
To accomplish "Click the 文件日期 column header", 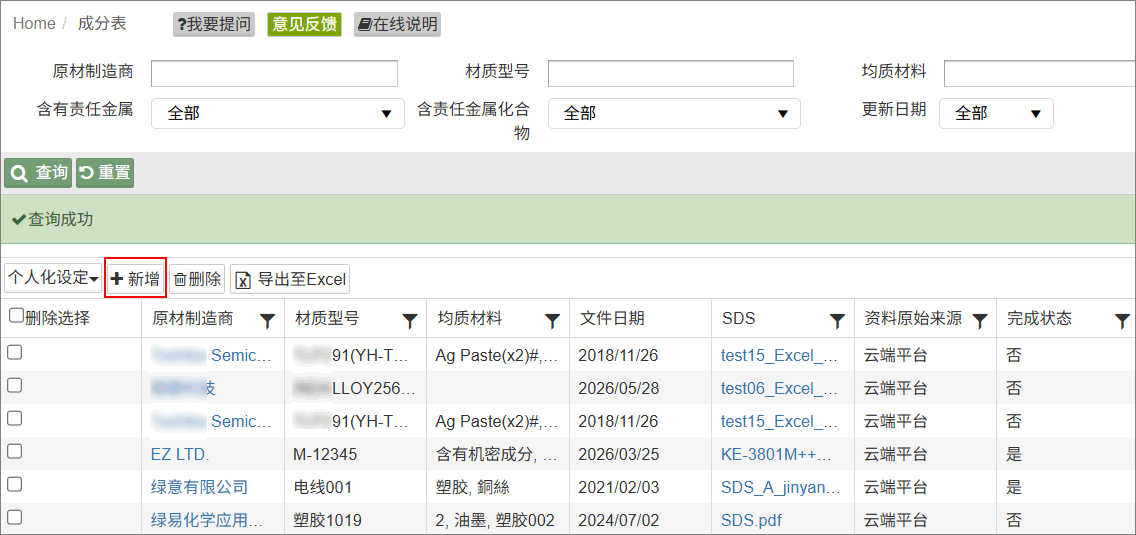I will pyautogui.click(x=612, y=318).
